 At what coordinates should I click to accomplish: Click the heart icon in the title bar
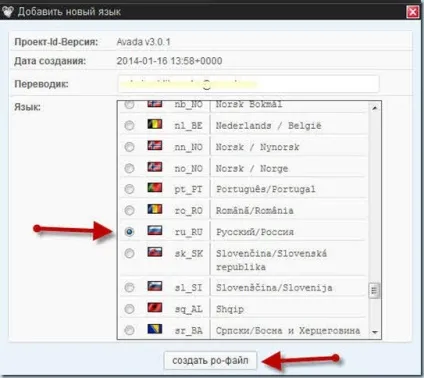pyautogui.click(x=8, y=12)
